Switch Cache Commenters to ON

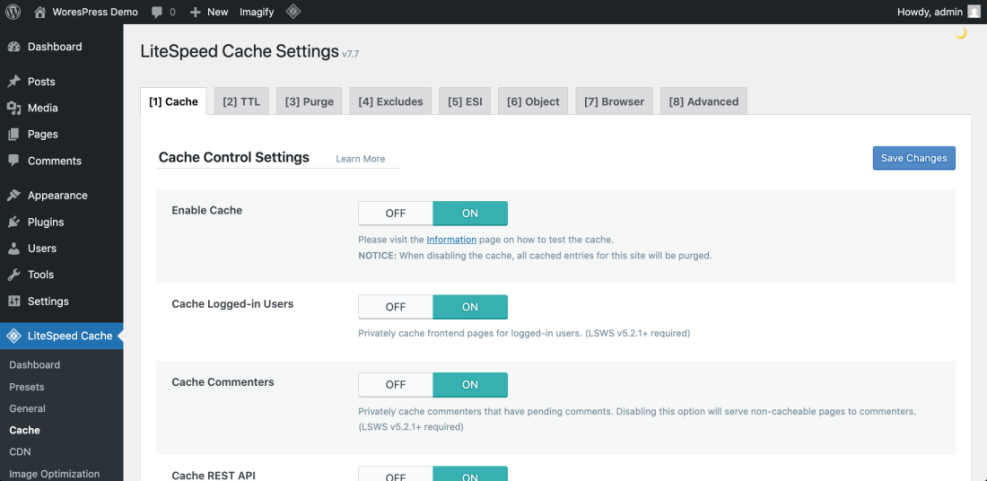pos(470,385)
